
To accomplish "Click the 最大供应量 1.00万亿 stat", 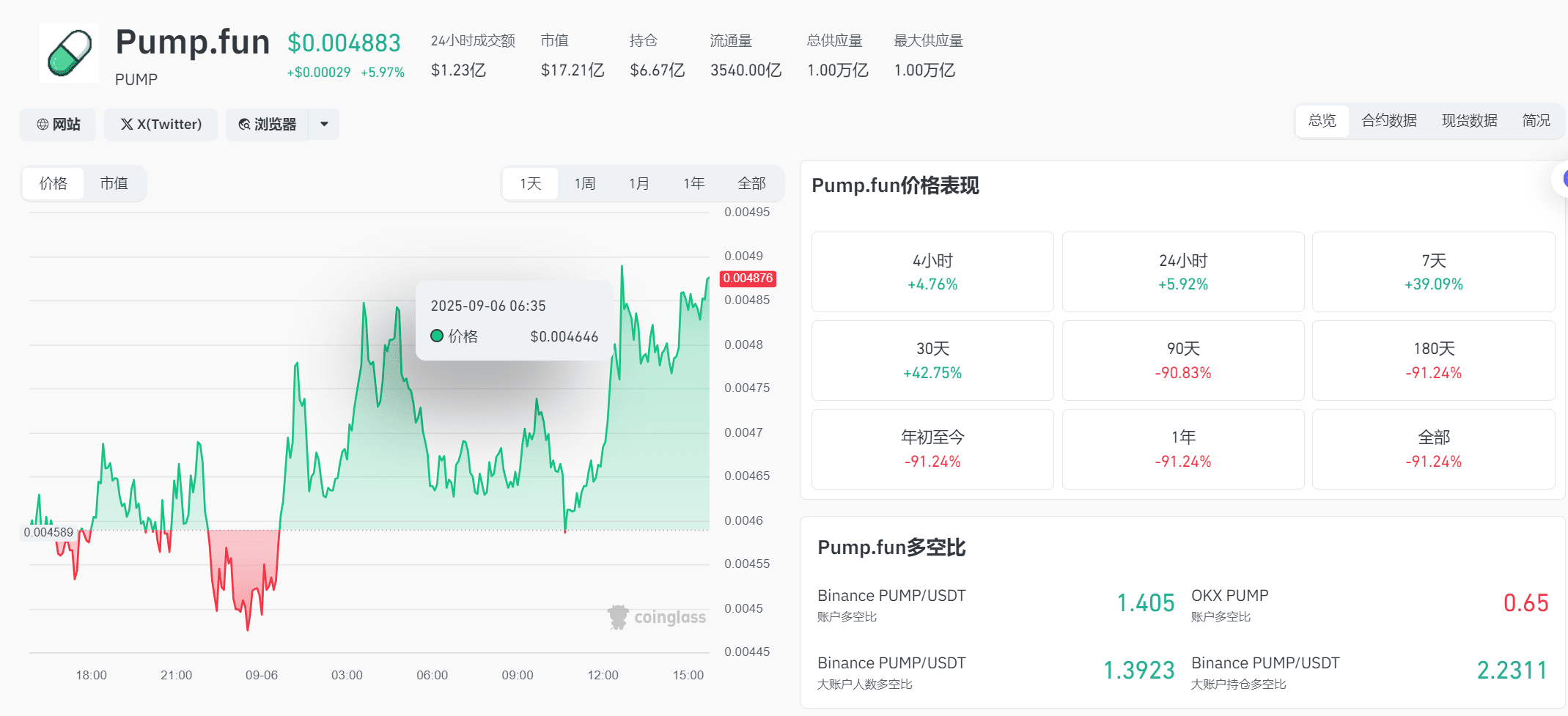I will click(928, 56).
